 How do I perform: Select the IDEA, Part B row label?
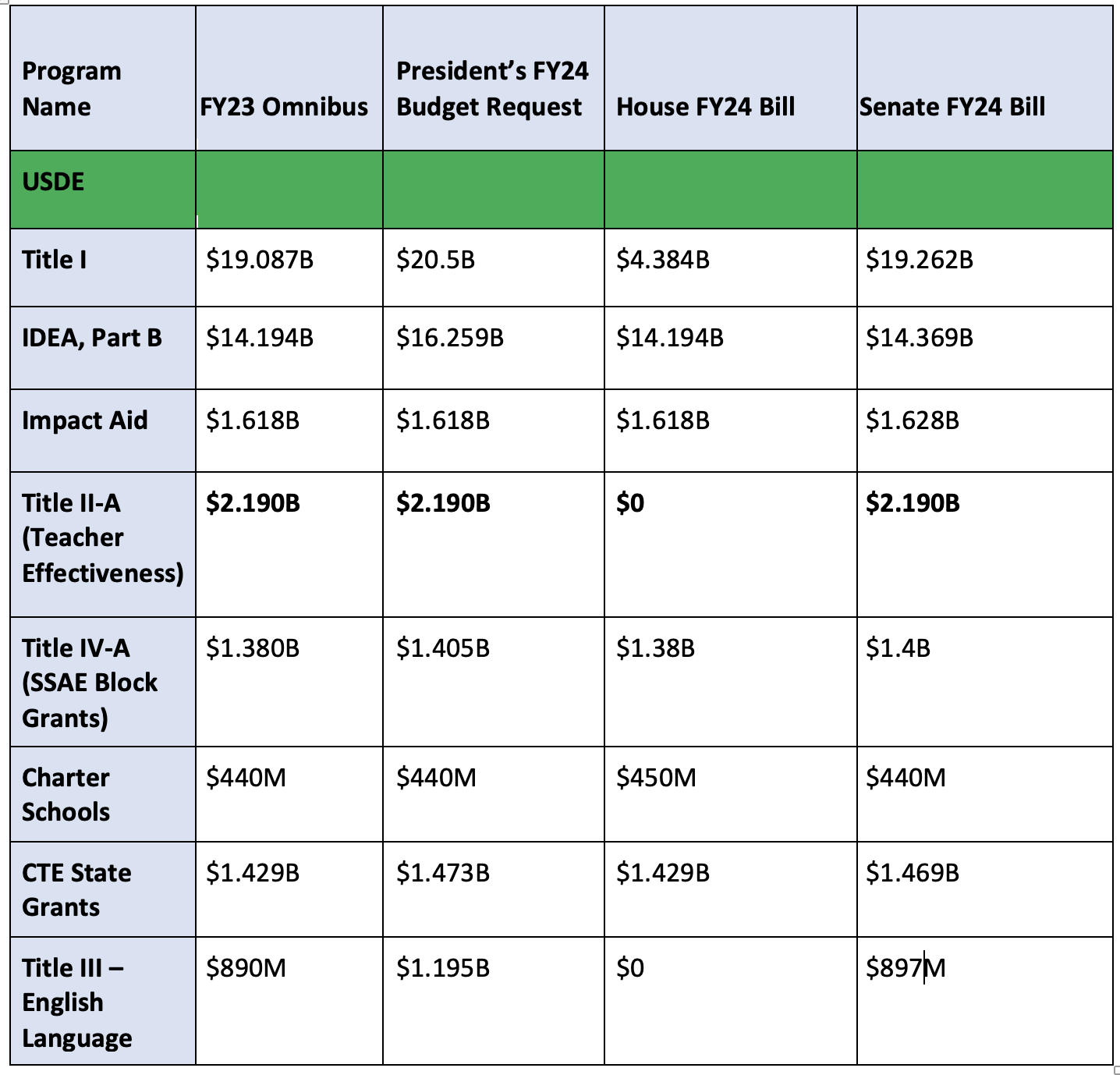coord(103,348)
